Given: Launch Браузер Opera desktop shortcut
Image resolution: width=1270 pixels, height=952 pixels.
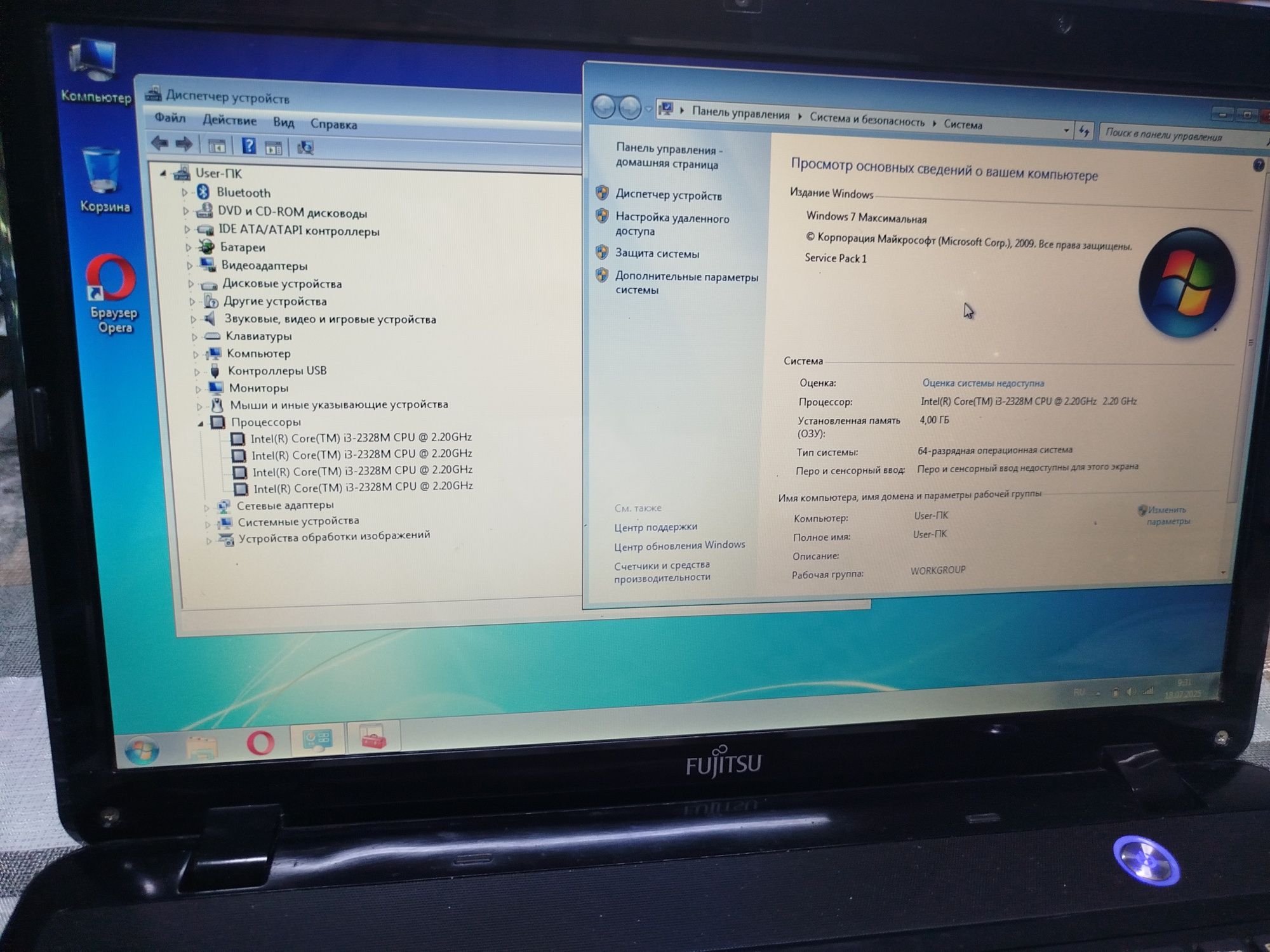Looking at the screenshot, I should [113, 294].
